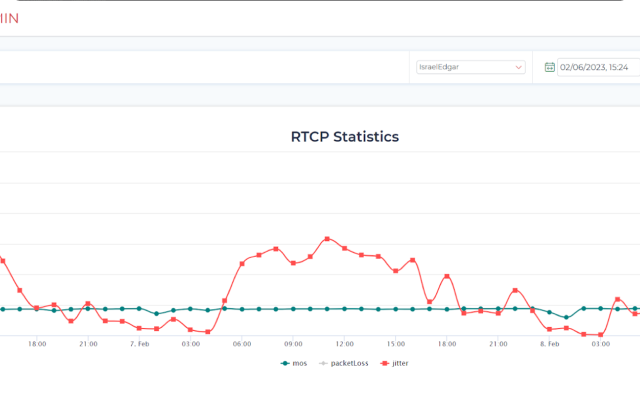This screenshot has height=400, width=640.
Task: Select the mos point at 12:00
Action: coord(344,309)
